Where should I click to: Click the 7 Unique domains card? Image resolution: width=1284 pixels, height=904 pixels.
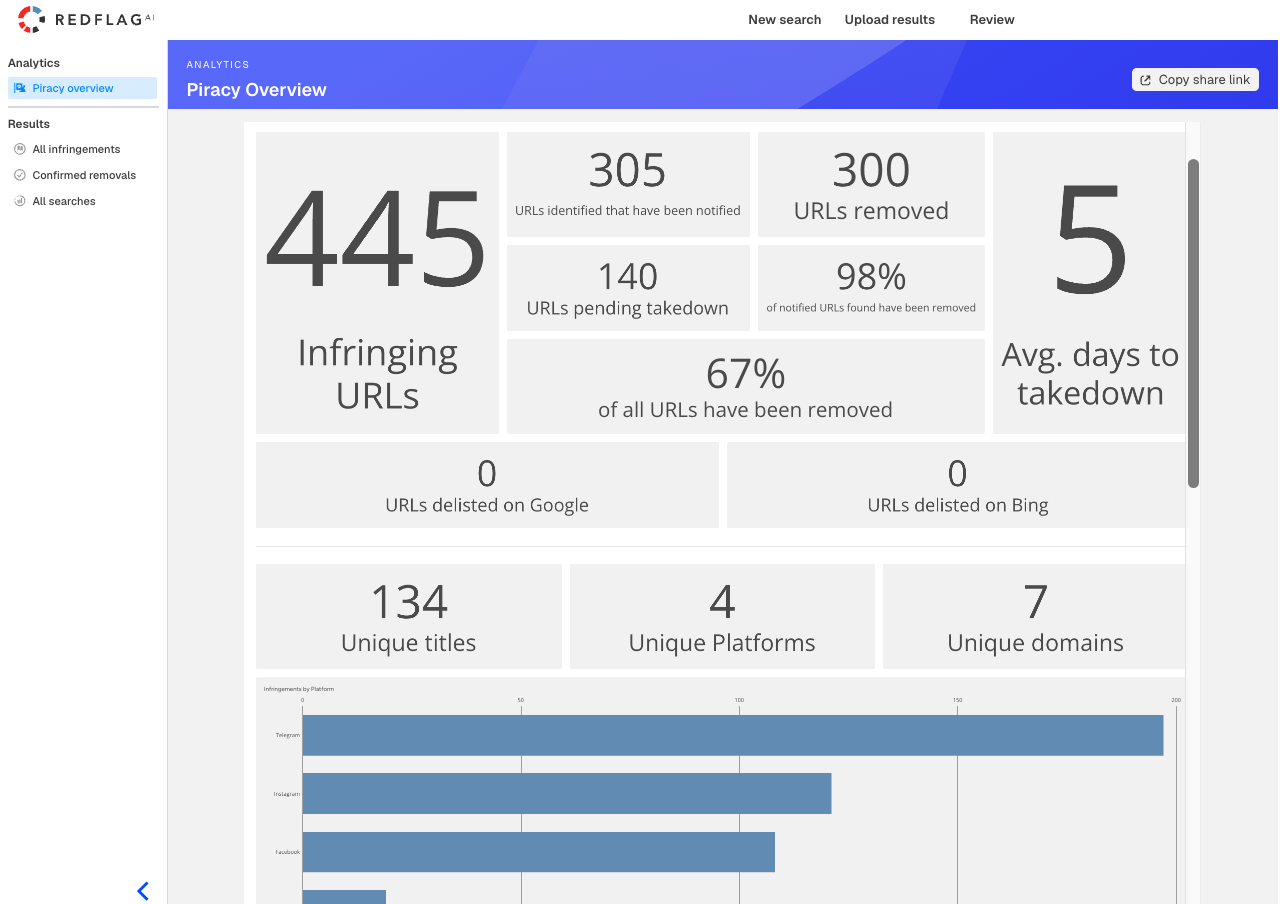1034,616
